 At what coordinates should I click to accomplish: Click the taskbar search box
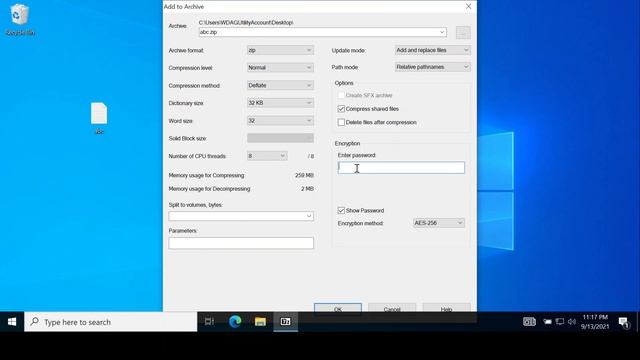pyautogui.click(x=111, y=322)
